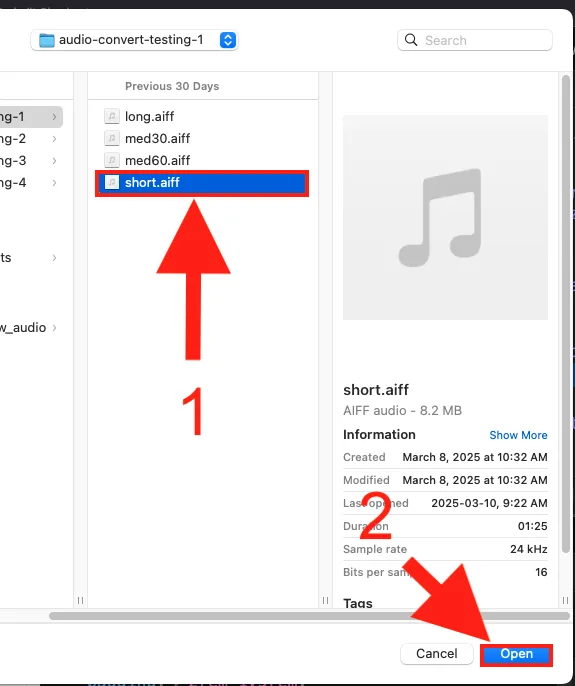Click the audio file icon next to long.aiff
This screenshot has height=686, width=575.
(x=112, y=116)
